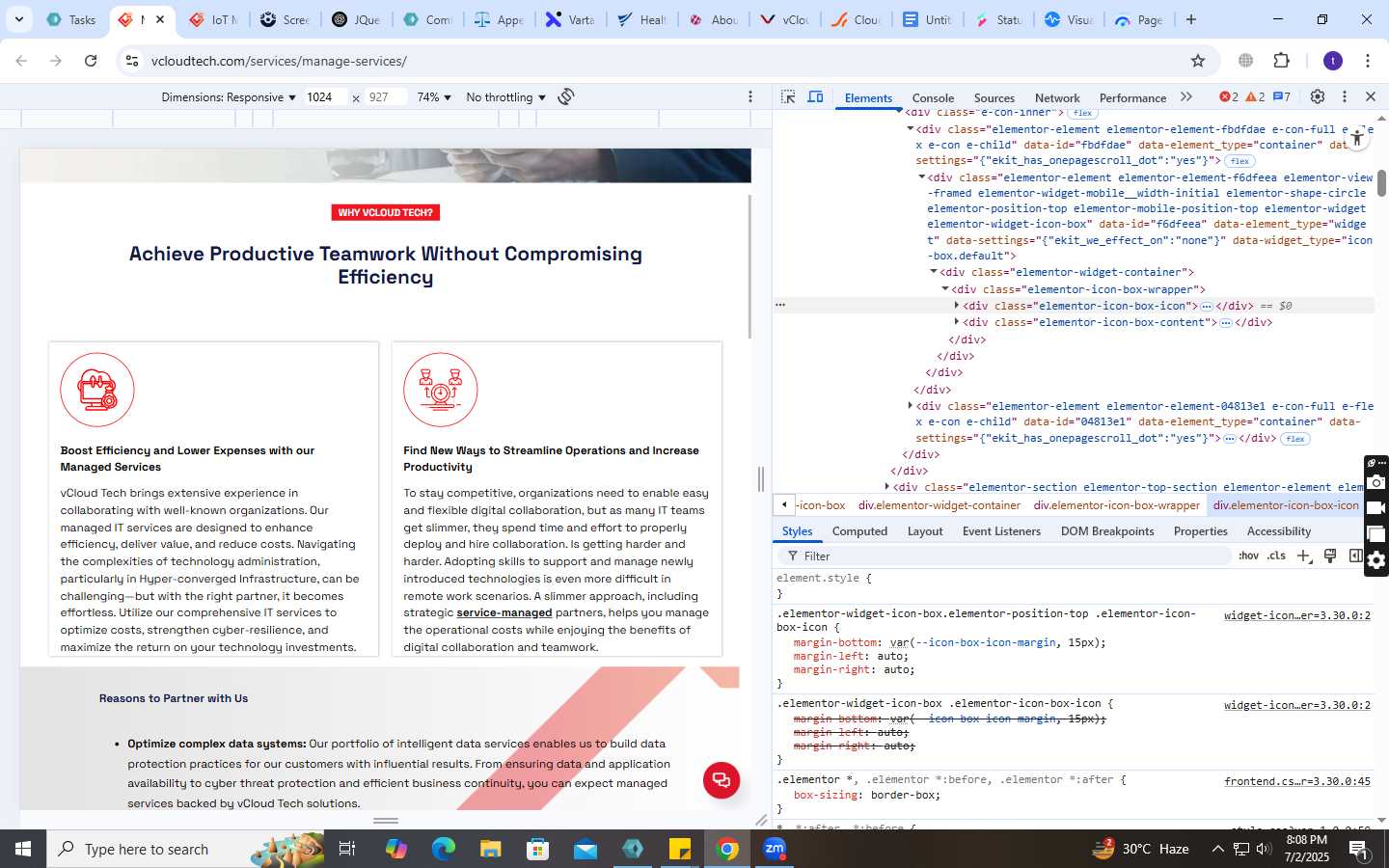This screenshot has height=868, width=1389.
Task: Open the Layout pane tab
Action: 925,531
